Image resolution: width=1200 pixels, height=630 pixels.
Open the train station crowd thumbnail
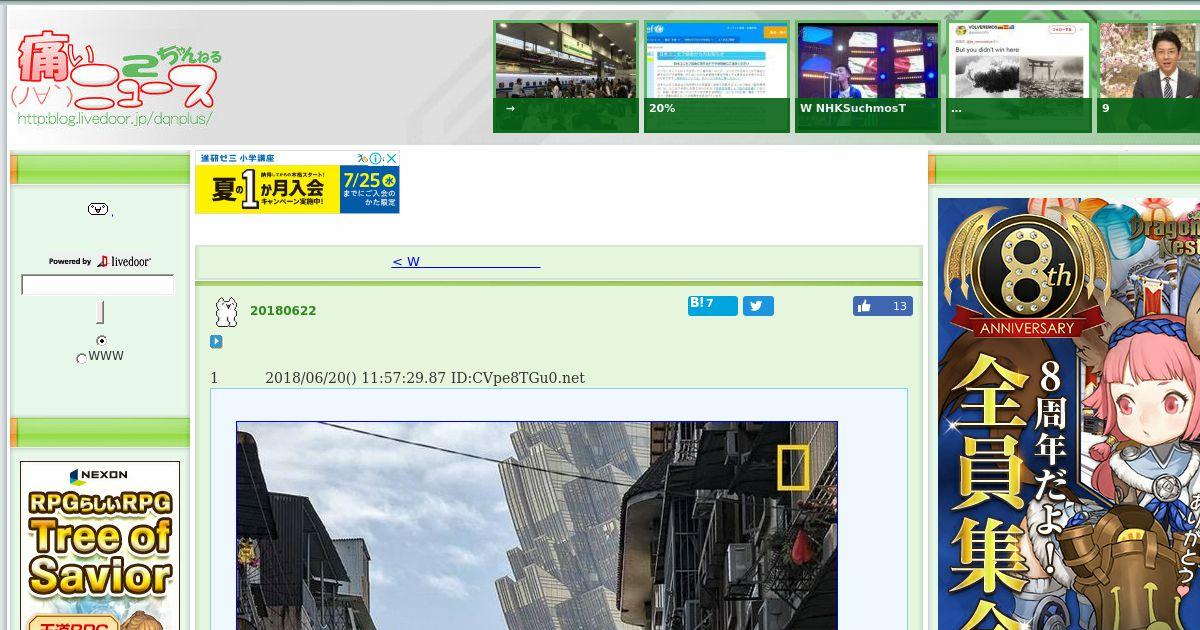[566, 77]
